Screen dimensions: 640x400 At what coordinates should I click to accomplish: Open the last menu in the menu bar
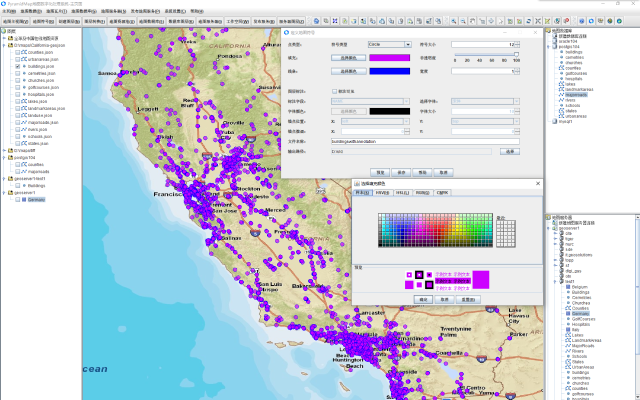[197, 11]
